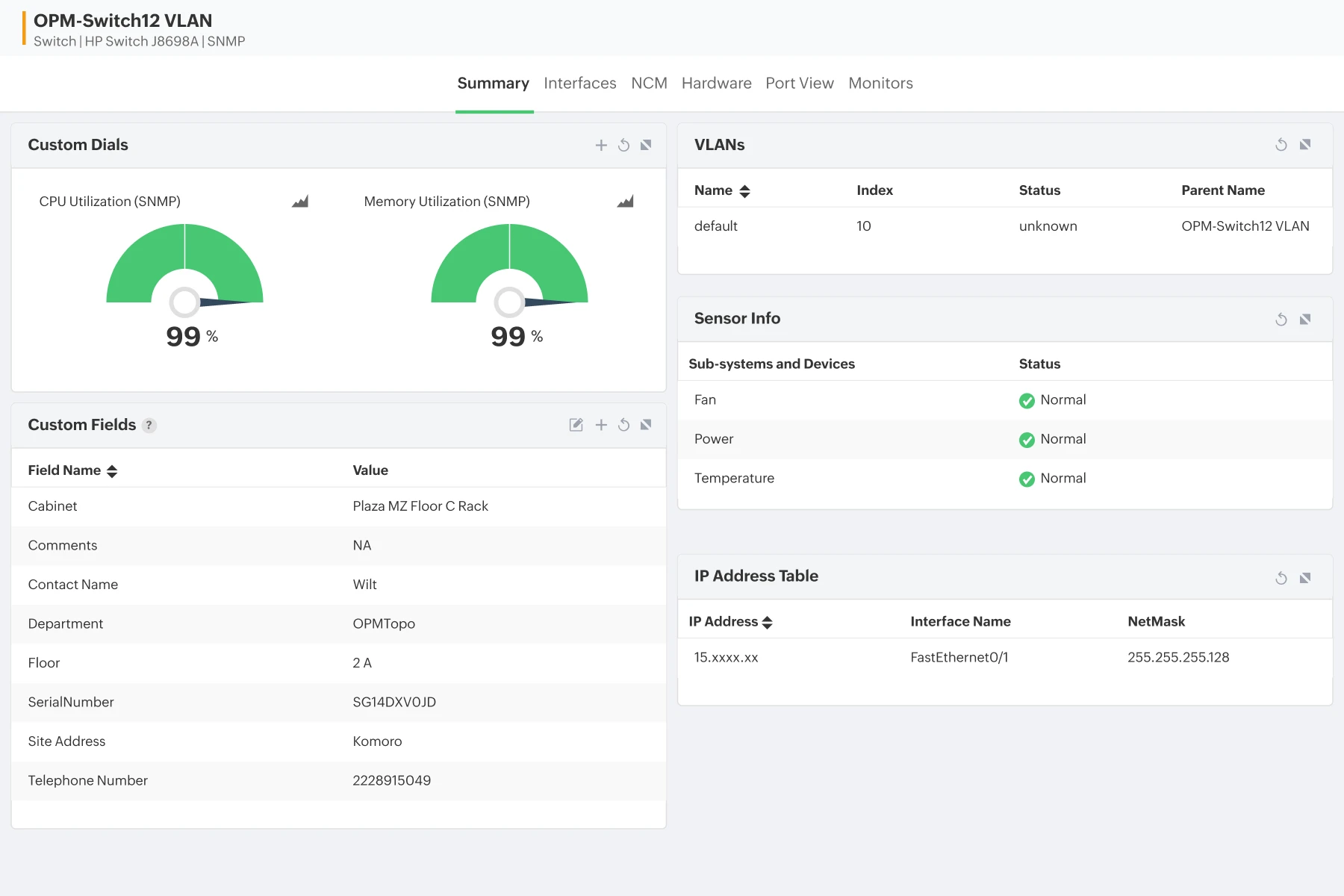Image resolution: width=1344 pixels, height=896 pixels.
Task: Click the OPM-Switch12 VLAN page title
Action: (x=123, y=21)
